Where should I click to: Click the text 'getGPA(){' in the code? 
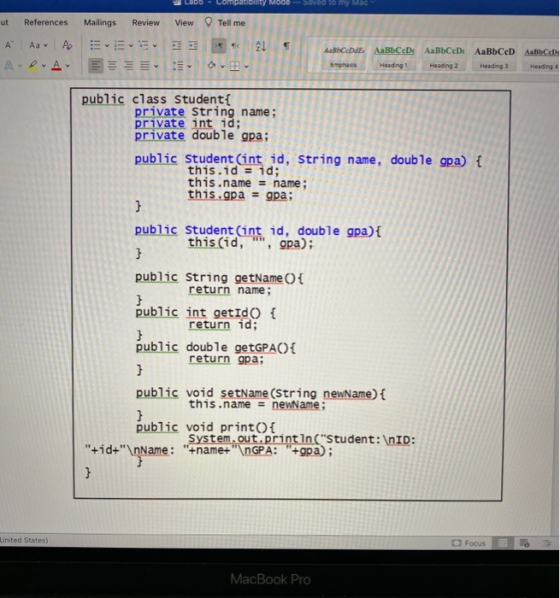[265, 347]
